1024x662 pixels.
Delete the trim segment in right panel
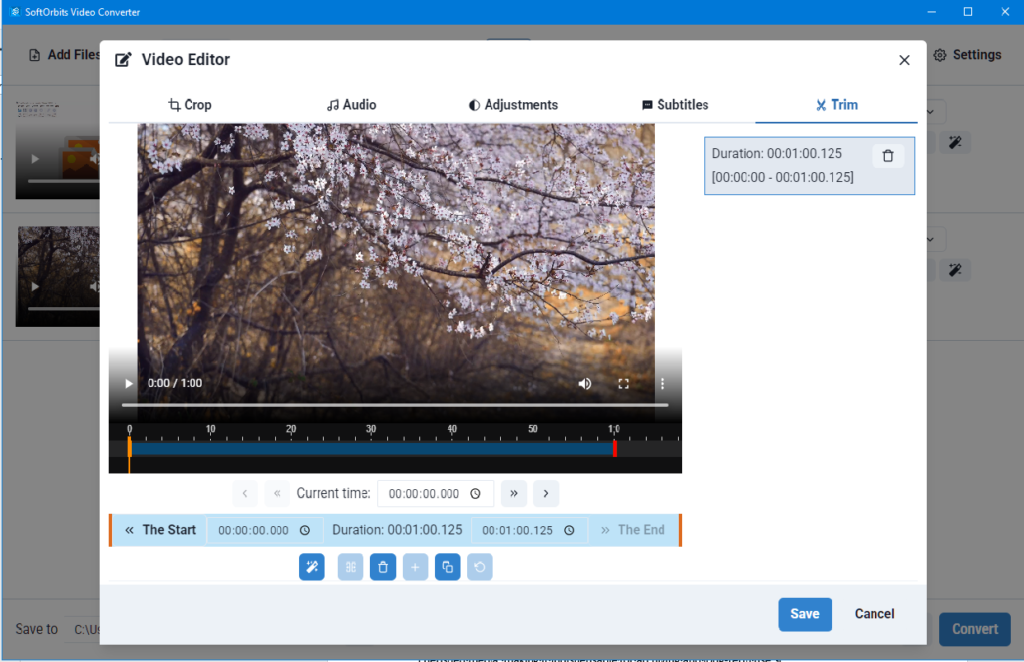888,156
